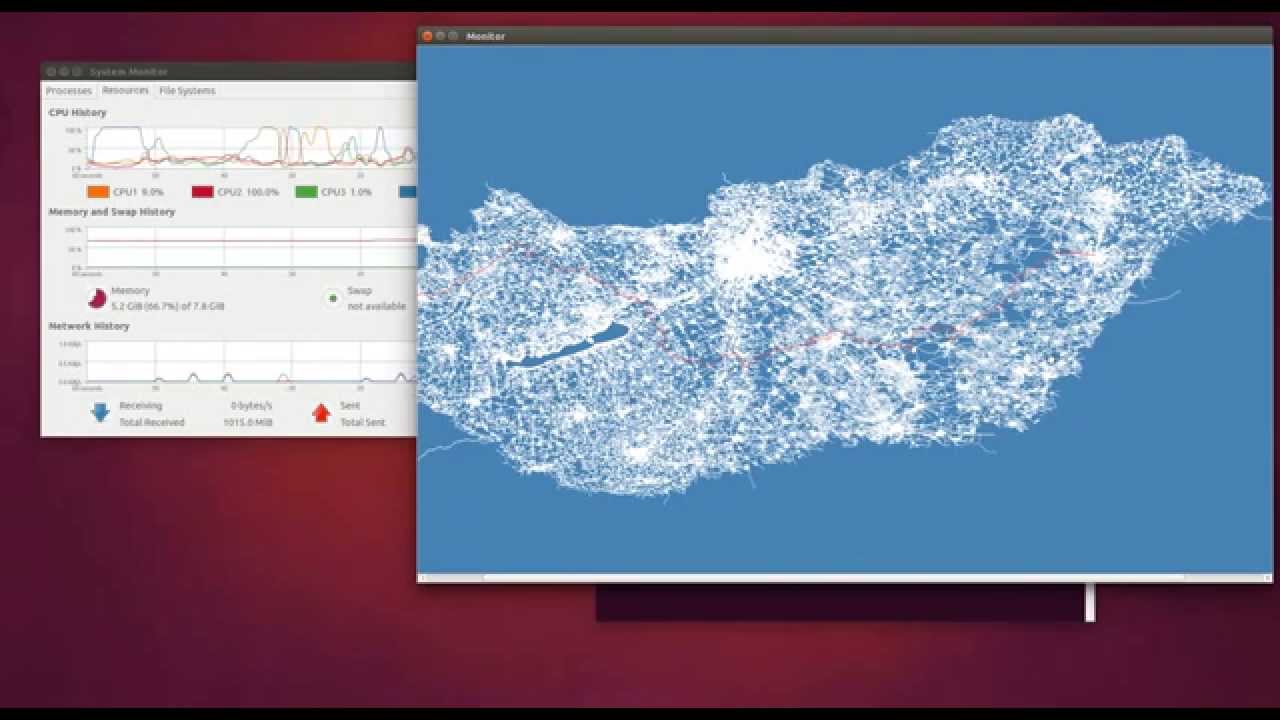
Task: Minimize the Monitor window
Action: tap(440, 36)
